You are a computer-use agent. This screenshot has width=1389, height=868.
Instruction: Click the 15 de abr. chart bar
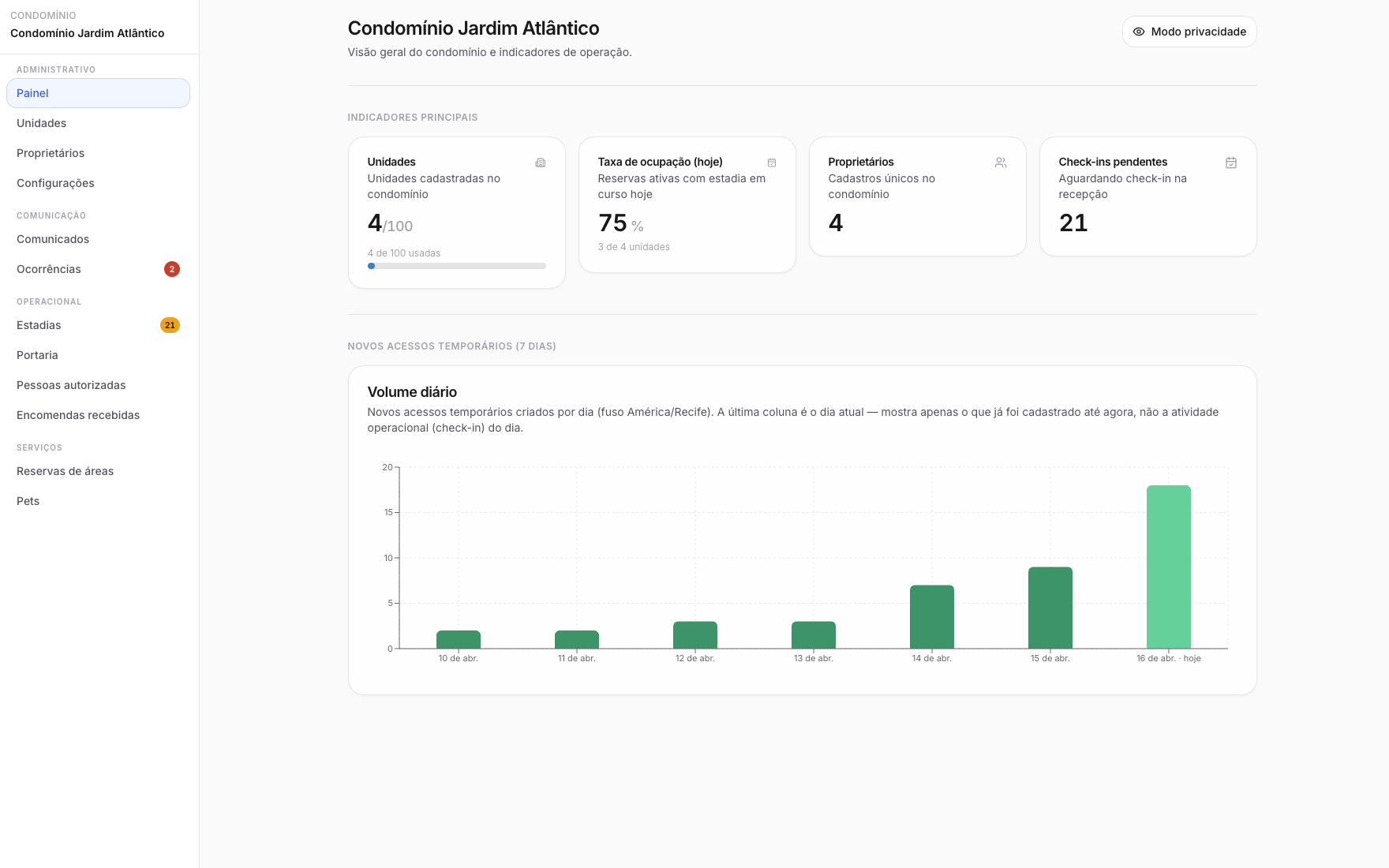click(1050, 608)
